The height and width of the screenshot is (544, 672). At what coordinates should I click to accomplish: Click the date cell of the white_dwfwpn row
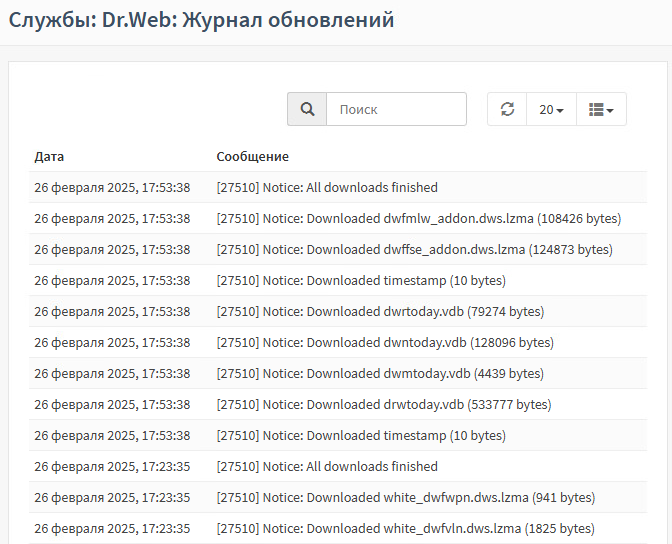(x=112, y=498)
